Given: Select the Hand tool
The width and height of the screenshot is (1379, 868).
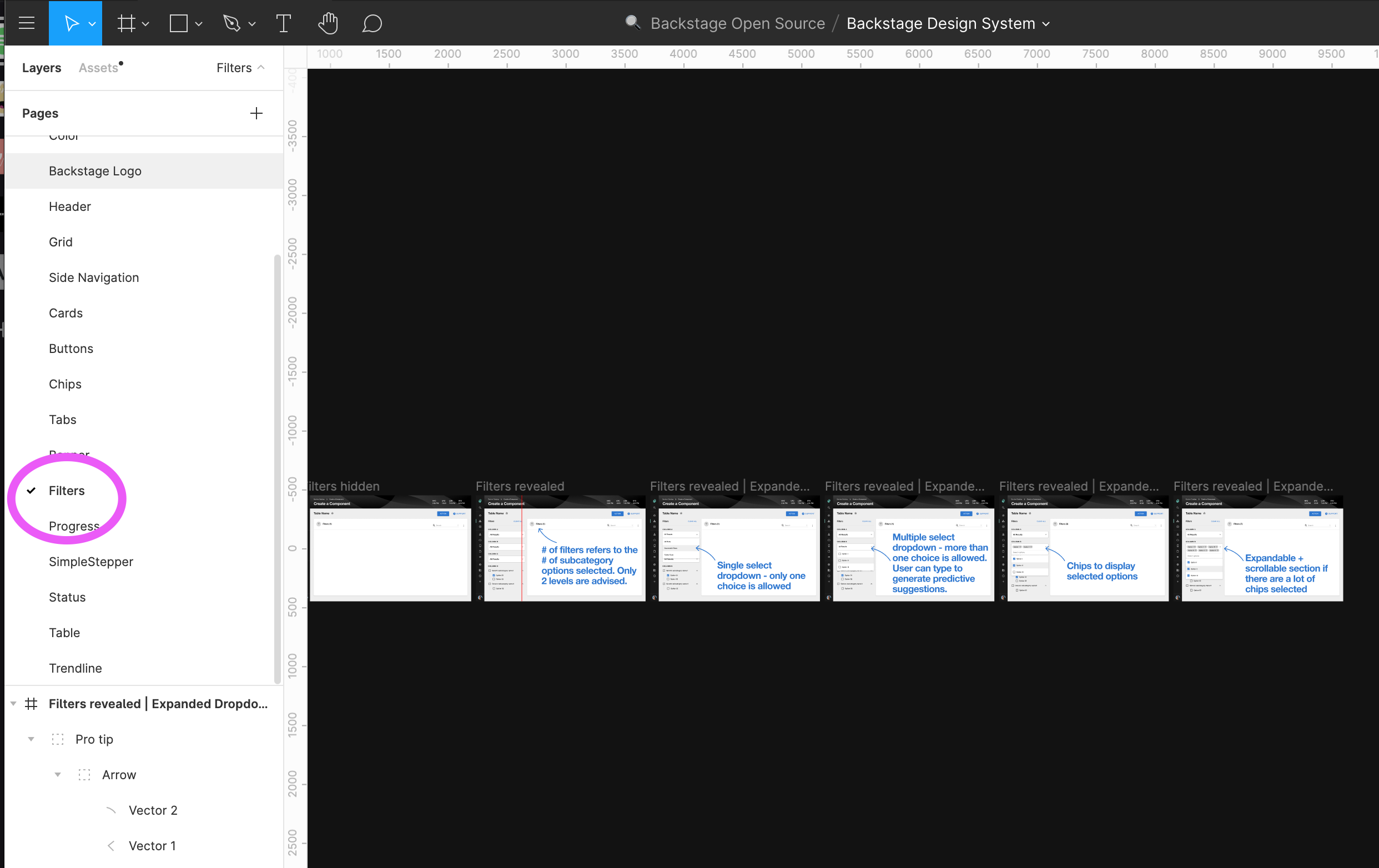Looking at the screenshot, I should [328, 23].
